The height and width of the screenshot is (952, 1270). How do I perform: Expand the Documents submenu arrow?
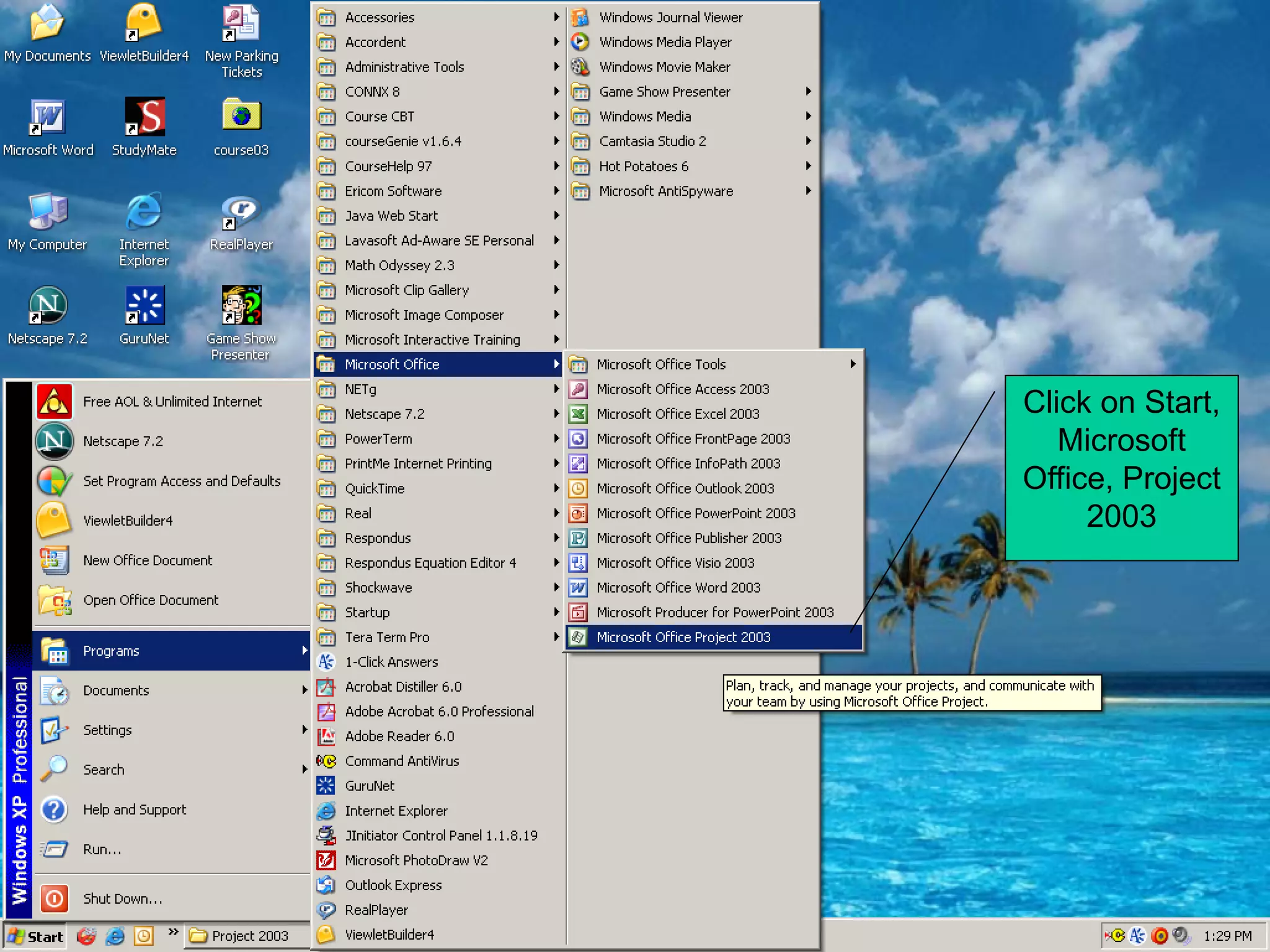[x=304, y=690]
